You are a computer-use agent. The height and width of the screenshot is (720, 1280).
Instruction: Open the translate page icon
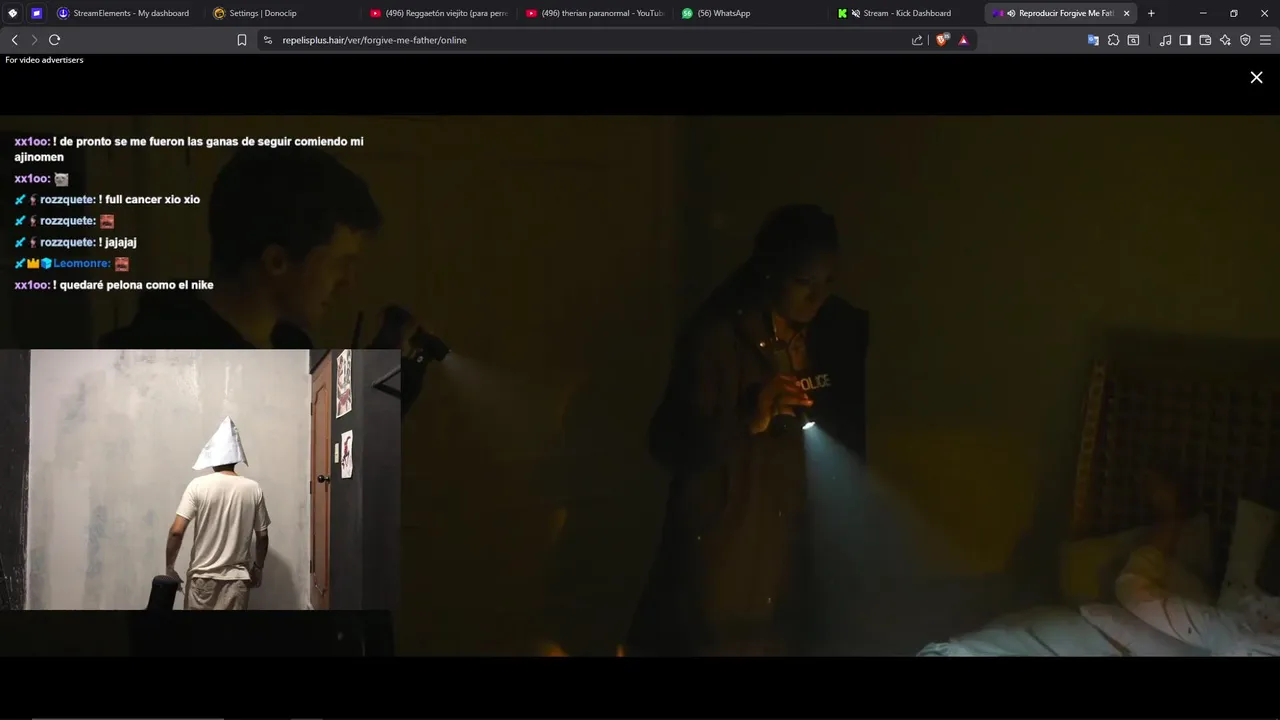1093,40
